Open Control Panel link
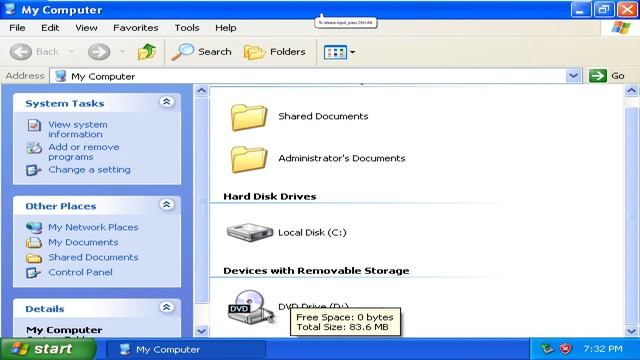The height and width of the screenshot is (360, 640). click(x=80, y=273)
